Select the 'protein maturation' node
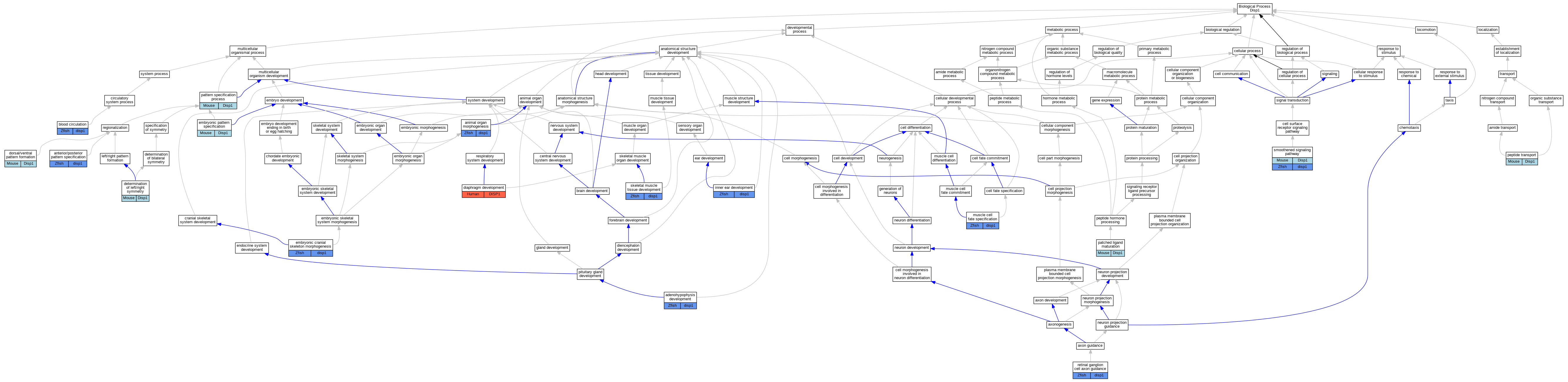The width and height of the screenshot is (1568, 382). [1141, 127]
